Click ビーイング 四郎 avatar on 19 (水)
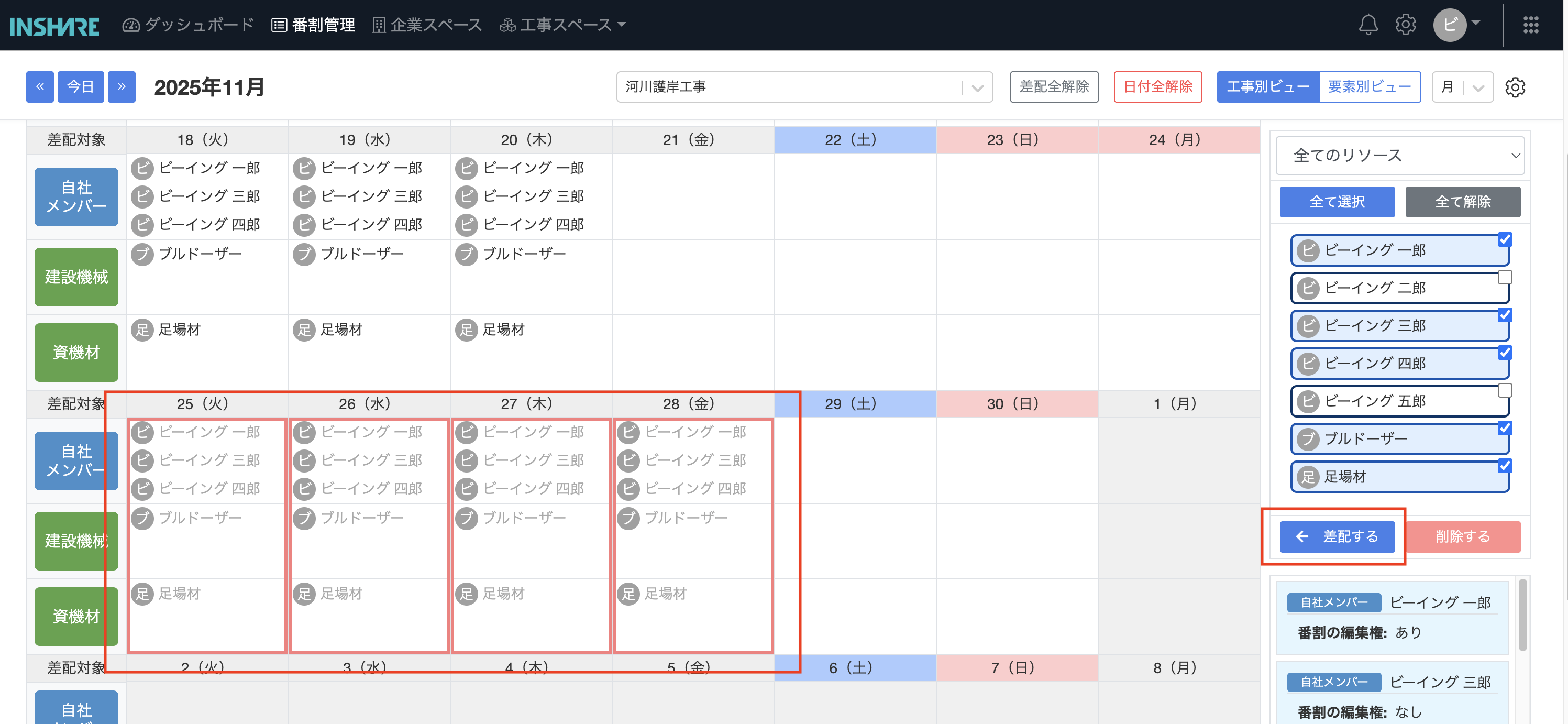 tap(304, 225)
